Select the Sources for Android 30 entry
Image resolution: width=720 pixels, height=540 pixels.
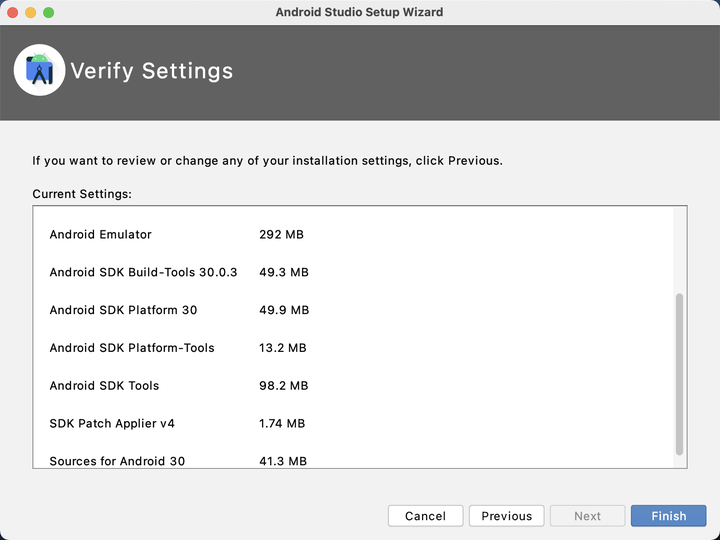tap(117, 461)
